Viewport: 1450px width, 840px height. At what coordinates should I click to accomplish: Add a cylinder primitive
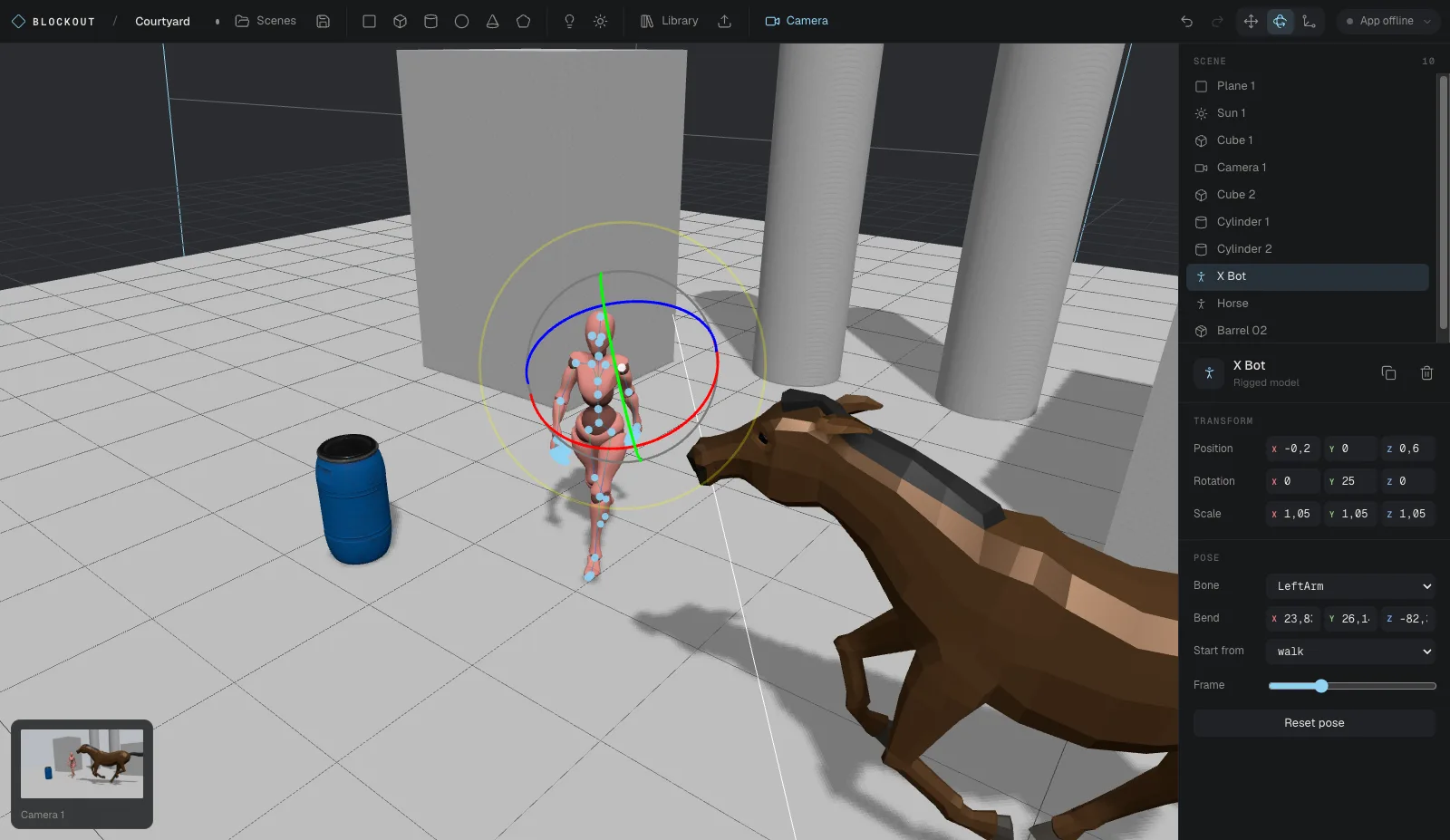point(430,21)
